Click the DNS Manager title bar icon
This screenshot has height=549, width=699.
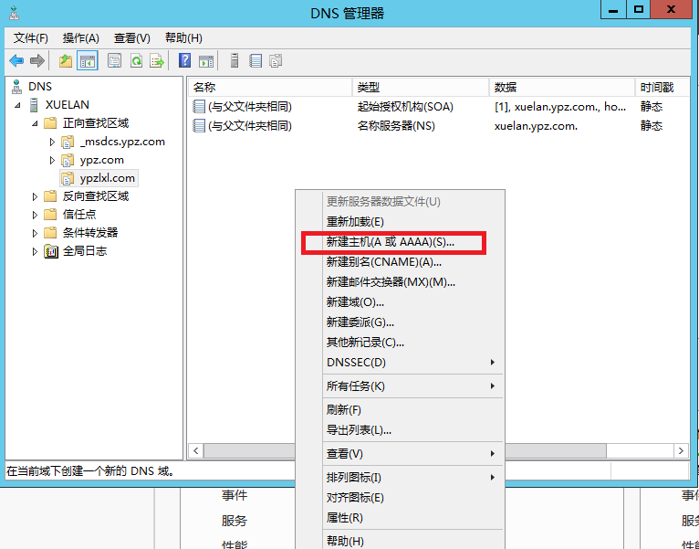tap(14, 12)
